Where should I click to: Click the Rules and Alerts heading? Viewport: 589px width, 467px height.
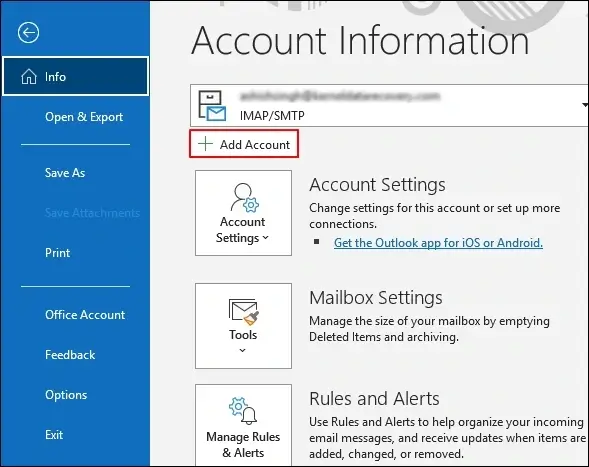[x=374, y=399]
